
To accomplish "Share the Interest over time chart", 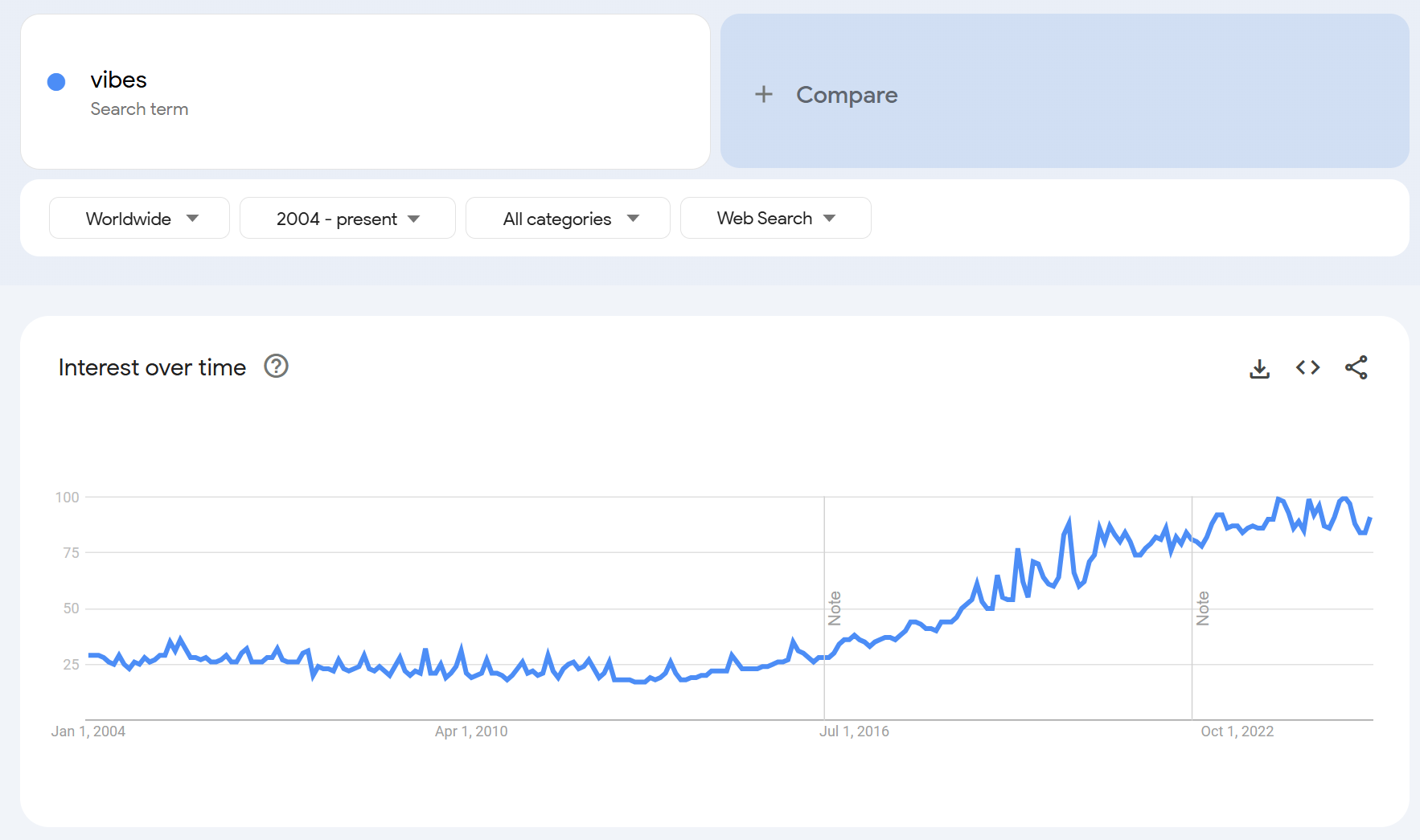I will (1356, 367).
